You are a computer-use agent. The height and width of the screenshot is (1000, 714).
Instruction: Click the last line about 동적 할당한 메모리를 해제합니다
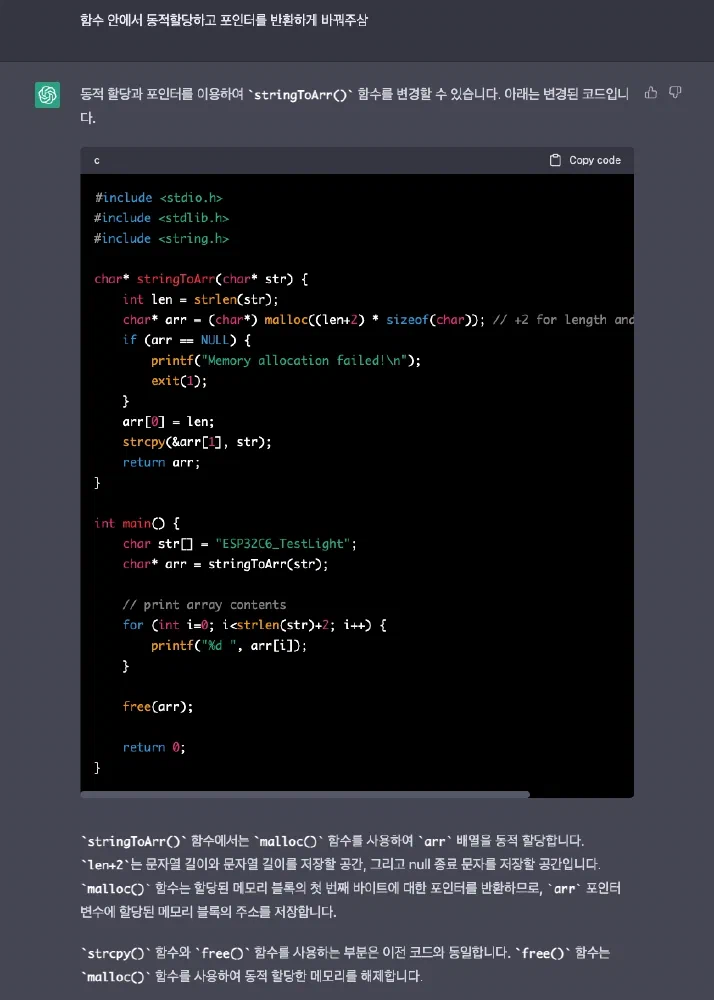point(251,976)
